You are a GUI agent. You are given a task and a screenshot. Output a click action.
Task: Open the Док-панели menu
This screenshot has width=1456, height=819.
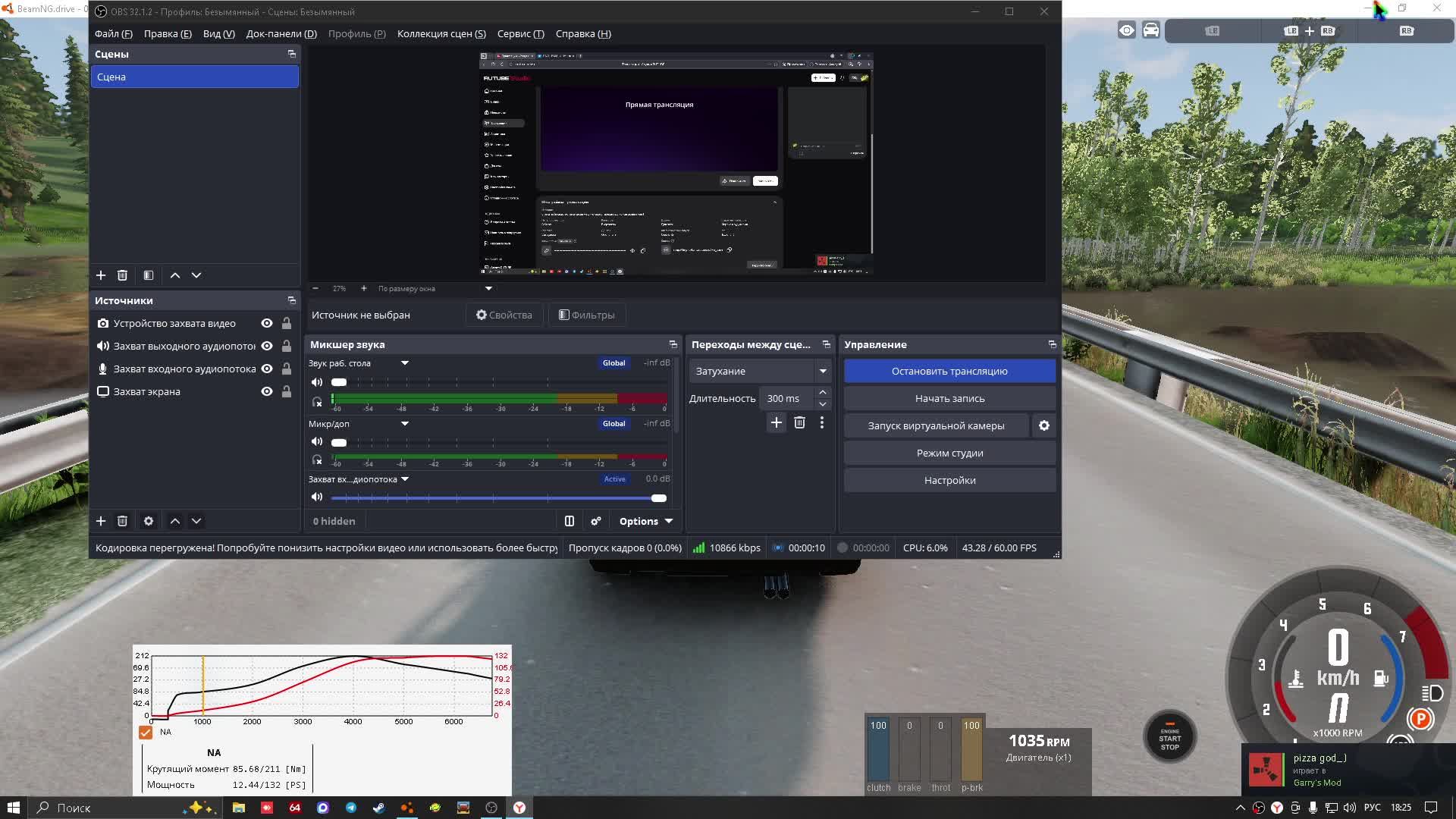pos(281,33)
